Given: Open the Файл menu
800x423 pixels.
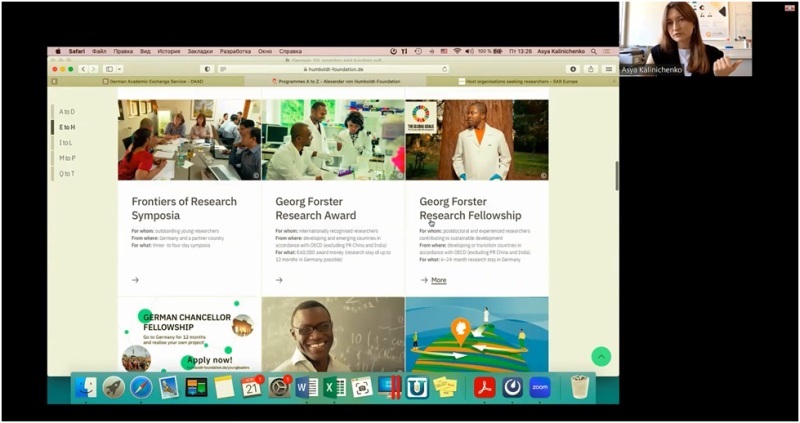Looking at the screenshot, I should tap(99, 51).
